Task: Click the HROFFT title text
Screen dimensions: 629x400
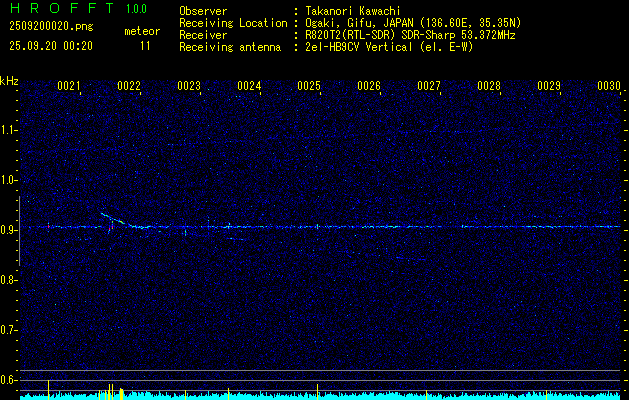Action: point(63,8)
